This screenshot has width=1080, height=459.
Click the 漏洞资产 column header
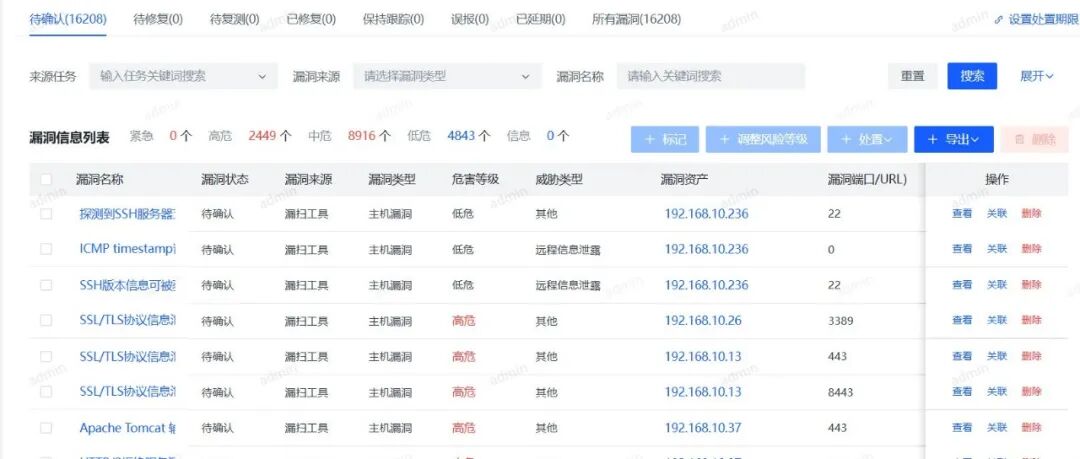(x=684, y=180)
